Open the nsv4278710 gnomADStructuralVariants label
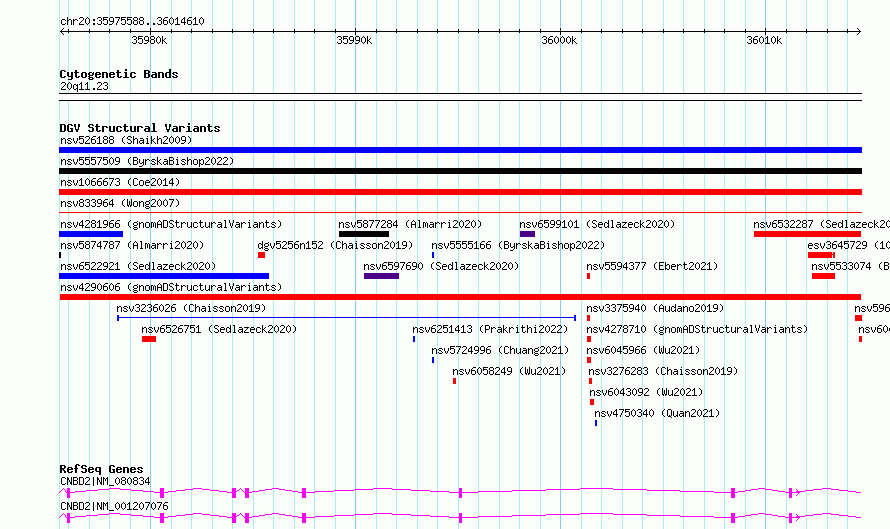The height and width of the screenshot is (529, 890). 697,329
